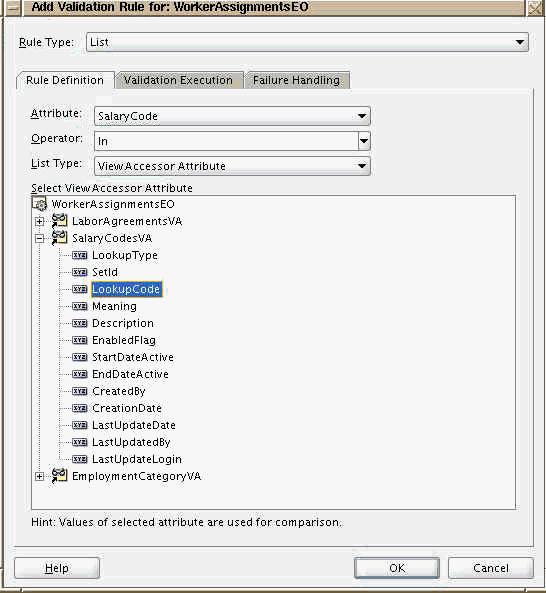Click the attribute icon beside LastUpdateDate
This screenshot has height=593, width=546.
tap(80, 425)
